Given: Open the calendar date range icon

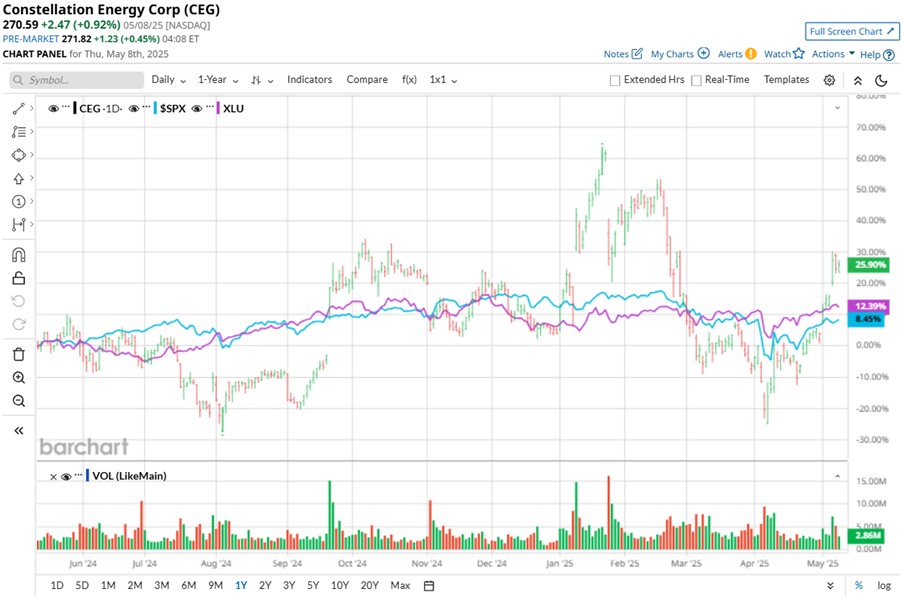Looking at the screenshot, I should point(429,586).
